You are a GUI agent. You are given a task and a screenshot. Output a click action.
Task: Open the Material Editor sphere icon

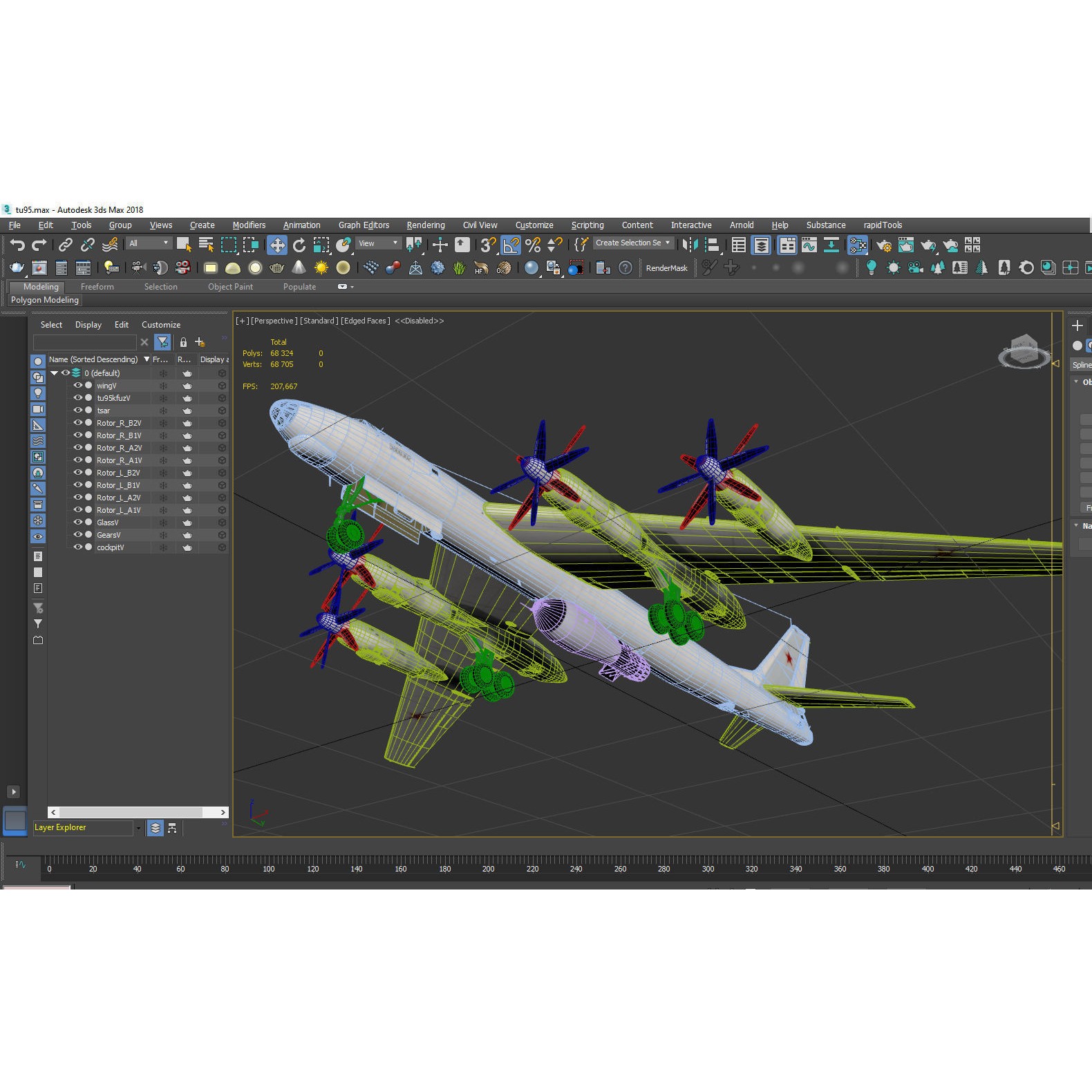point(531,267)
